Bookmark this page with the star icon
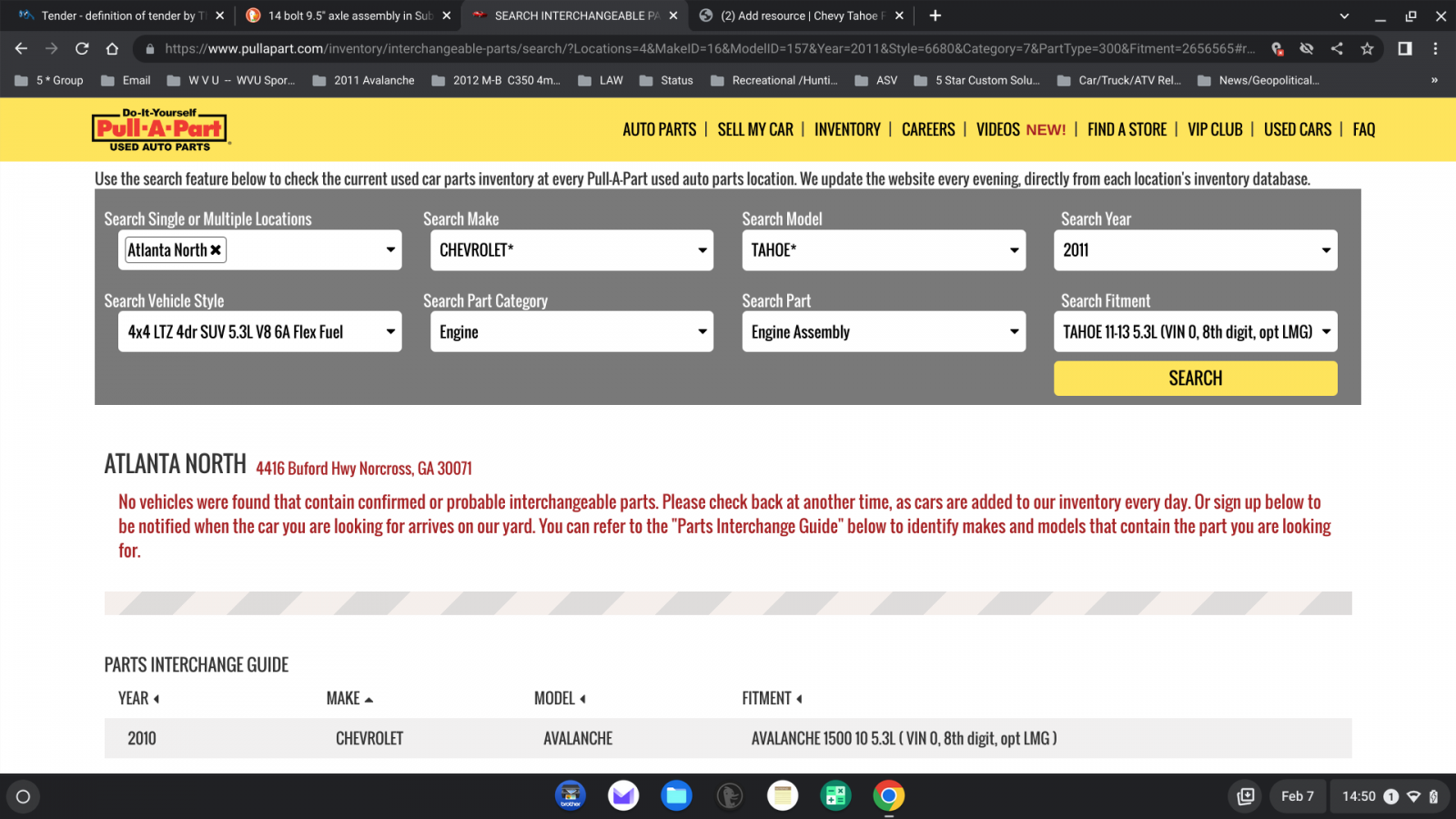Viewport: 1456px width, 819px height. coord(1367,48)
